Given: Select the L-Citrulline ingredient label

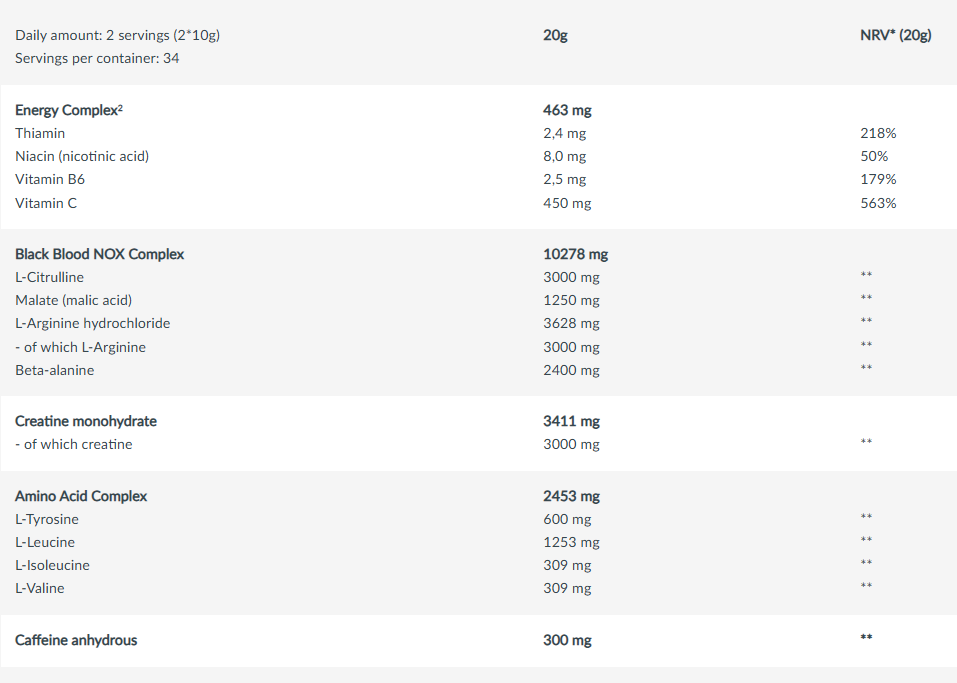Looking at the screenshot, I should [x=49, y=277].
